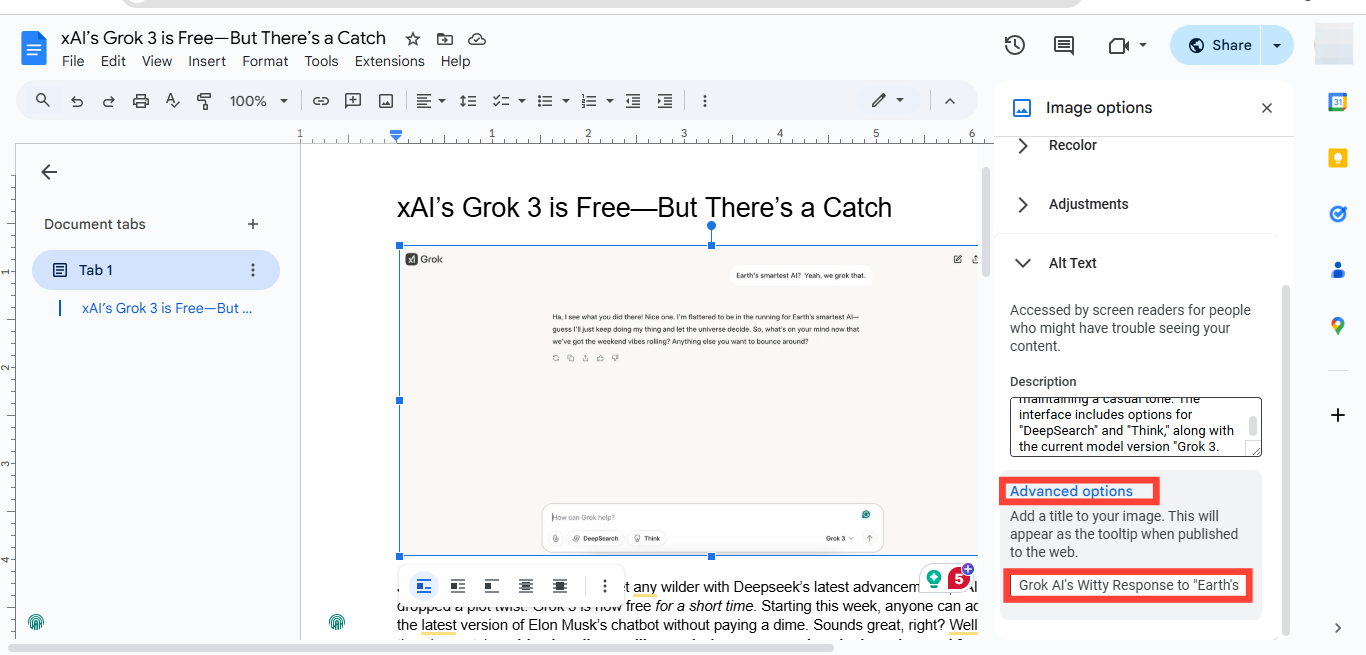1366x655 pixels.
Task: Set image to Wrap text
Action: (x=458, y=586)
